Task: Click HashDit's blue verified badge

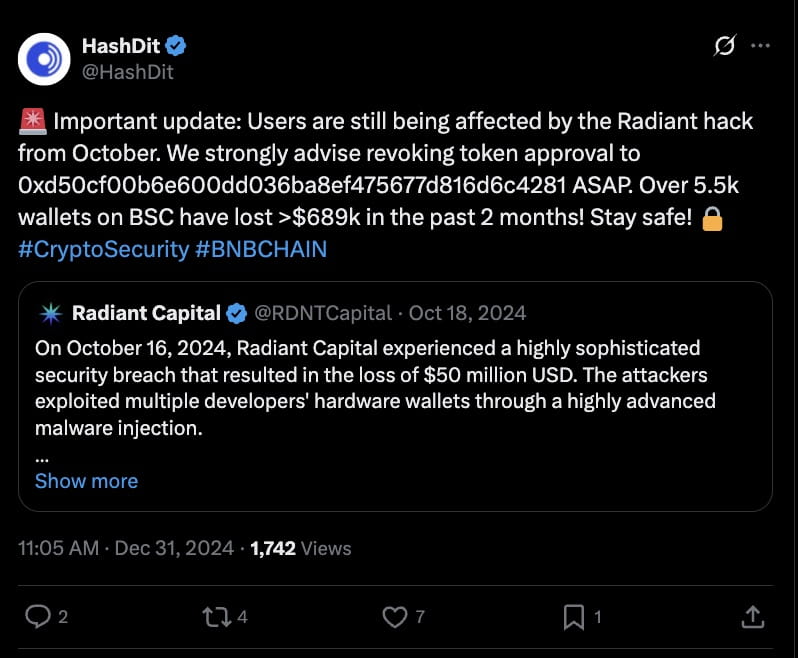Action: [176, 46]
